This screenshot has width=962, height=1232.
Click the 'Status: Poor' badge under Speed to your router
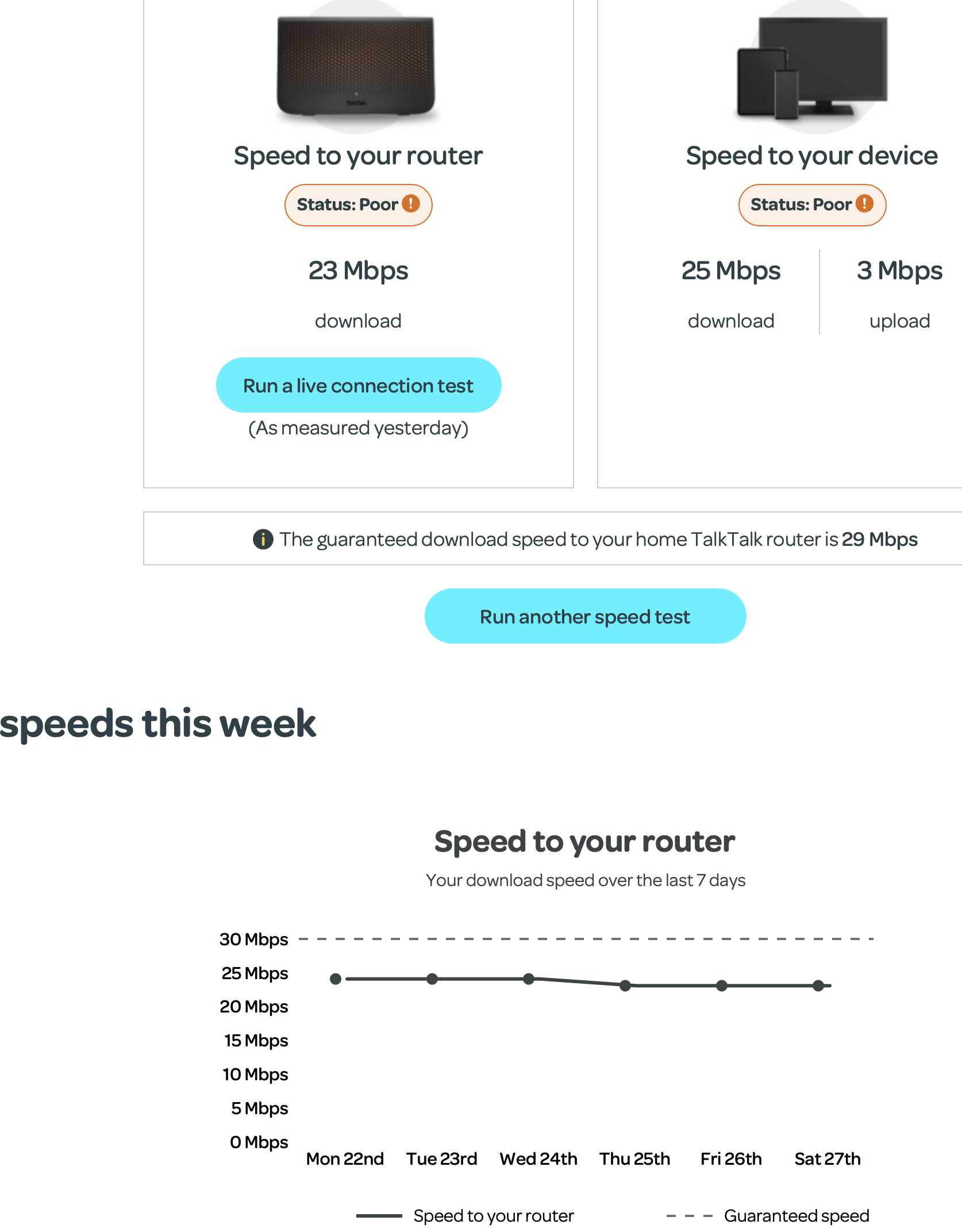click(358, 205)
